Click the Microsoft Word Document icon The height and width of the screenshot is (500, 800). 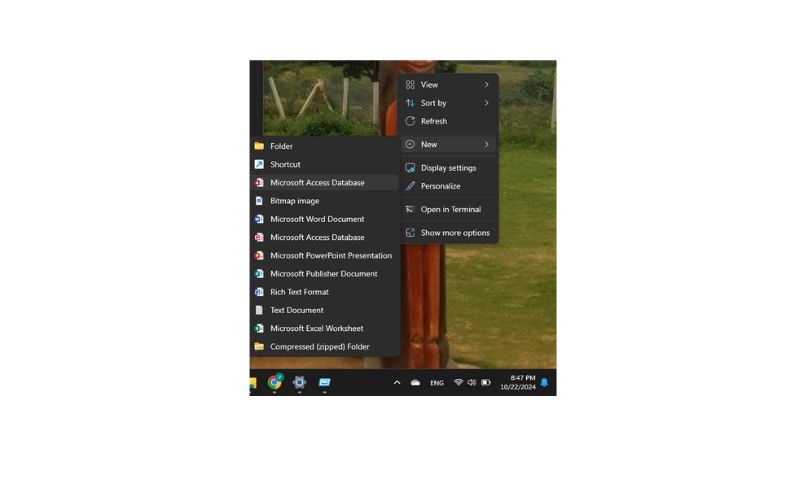click(x=259, y=219)
